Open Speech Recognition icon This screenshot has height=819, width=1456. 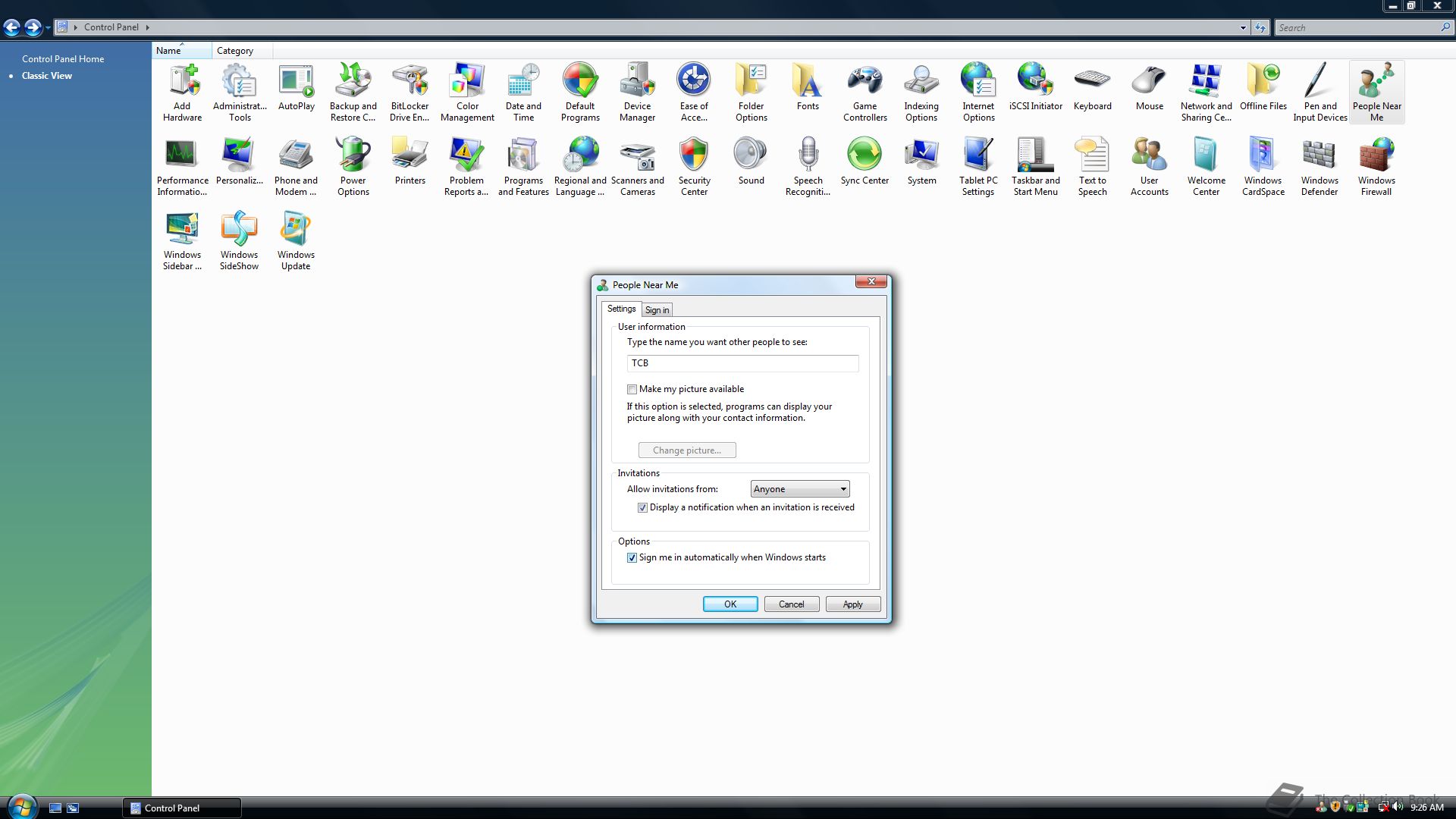coord(808,166)
